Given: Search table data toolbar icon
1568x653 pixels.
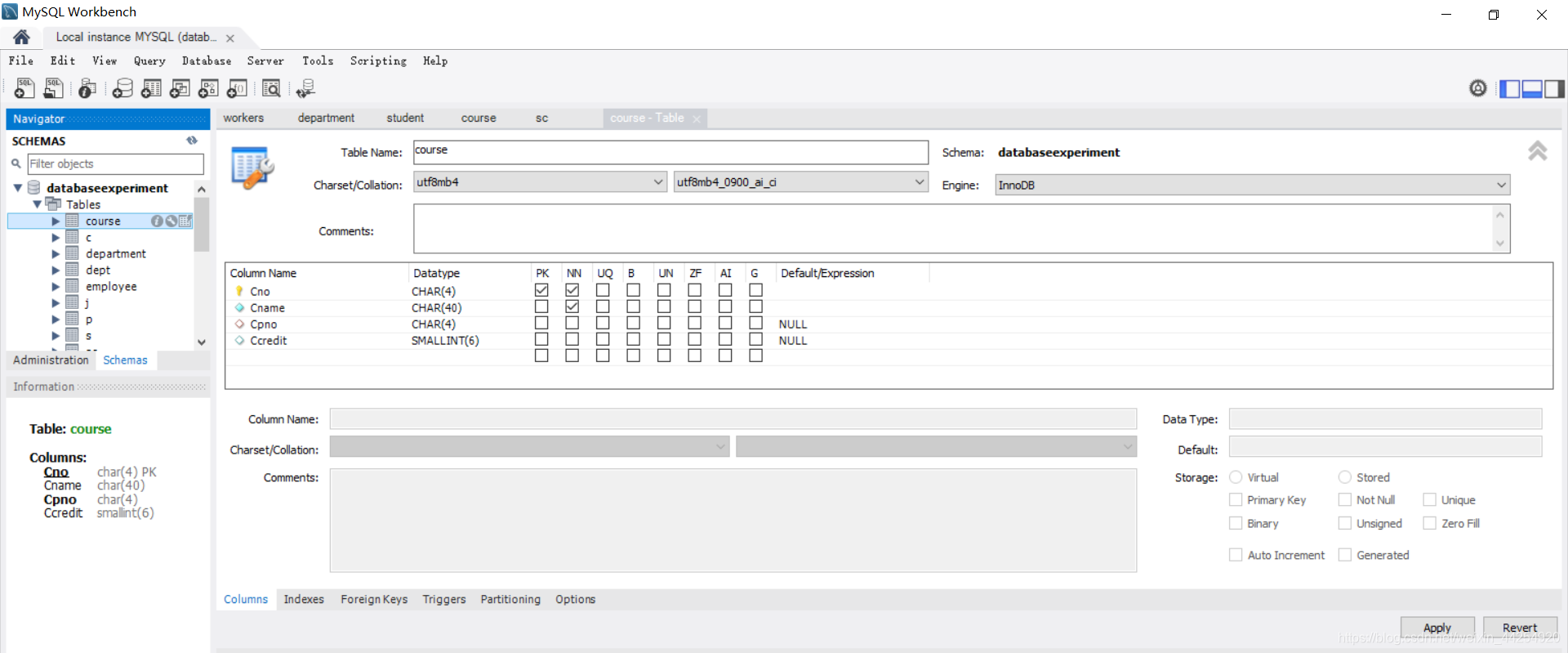Looking at the screenshot, I should [271, 88].
